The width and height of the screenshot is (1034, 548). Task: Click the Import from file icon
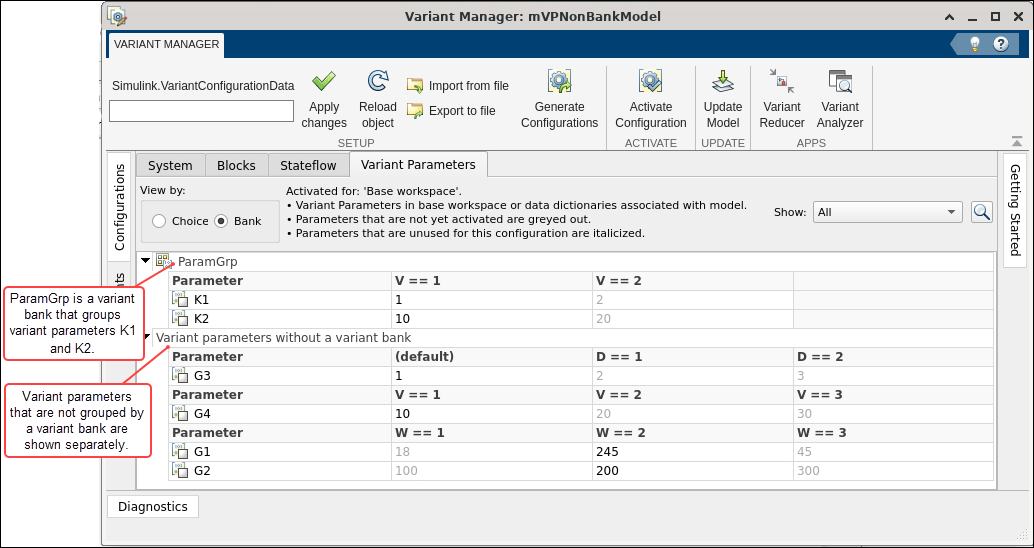point(415,86)
